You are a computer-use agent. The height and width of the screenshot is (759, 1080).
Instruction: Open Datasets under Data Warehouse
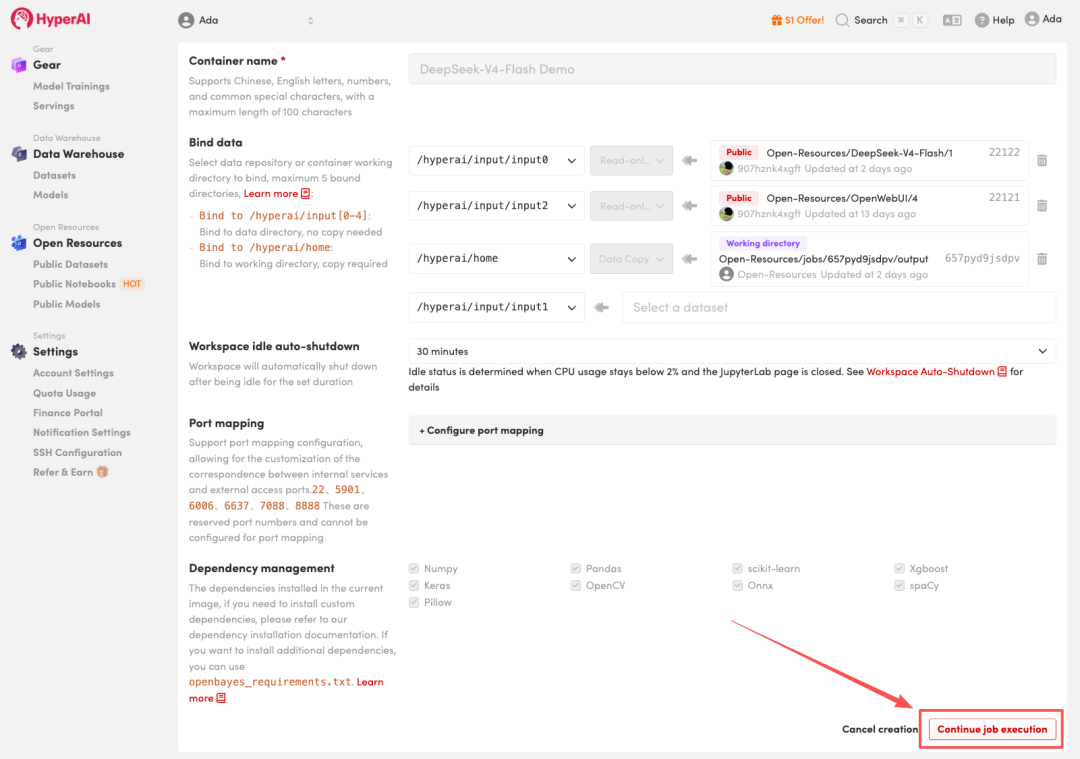(x=54, y=176)
